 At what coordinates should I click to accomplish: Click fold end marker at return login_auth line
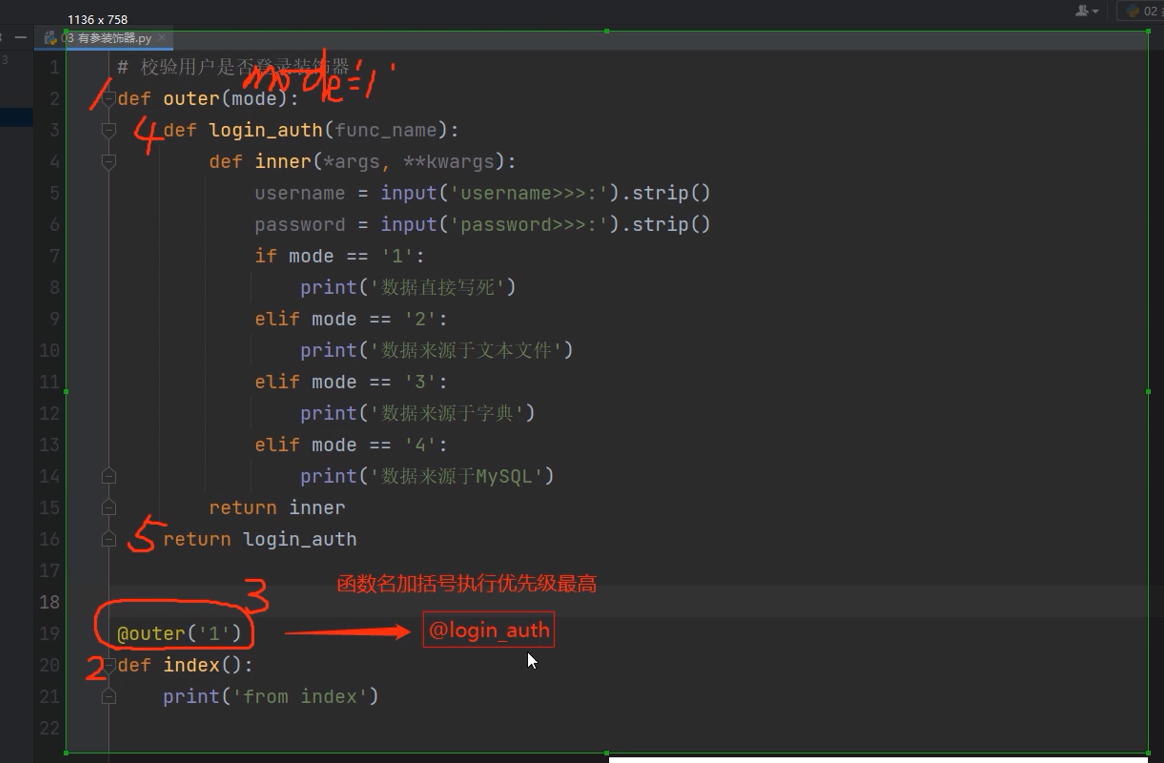tap(108, 539)
